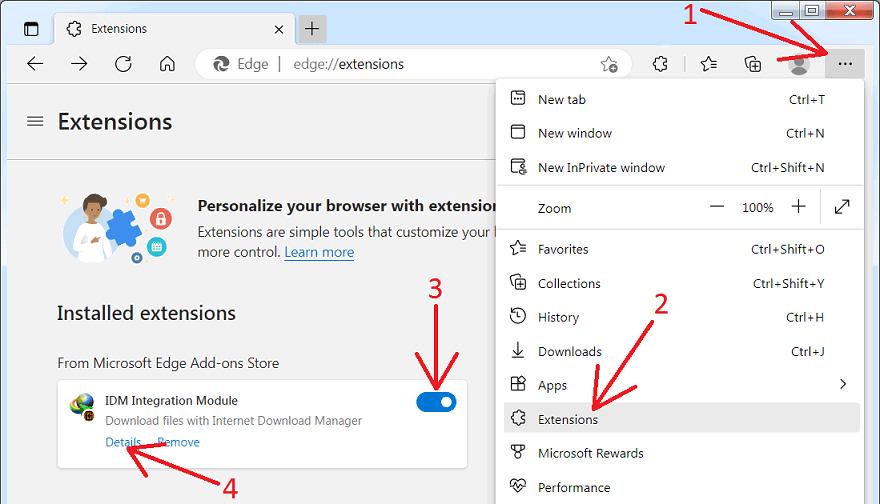
Task: Click the IDM Integration Module icon
Action: [82, 407]
